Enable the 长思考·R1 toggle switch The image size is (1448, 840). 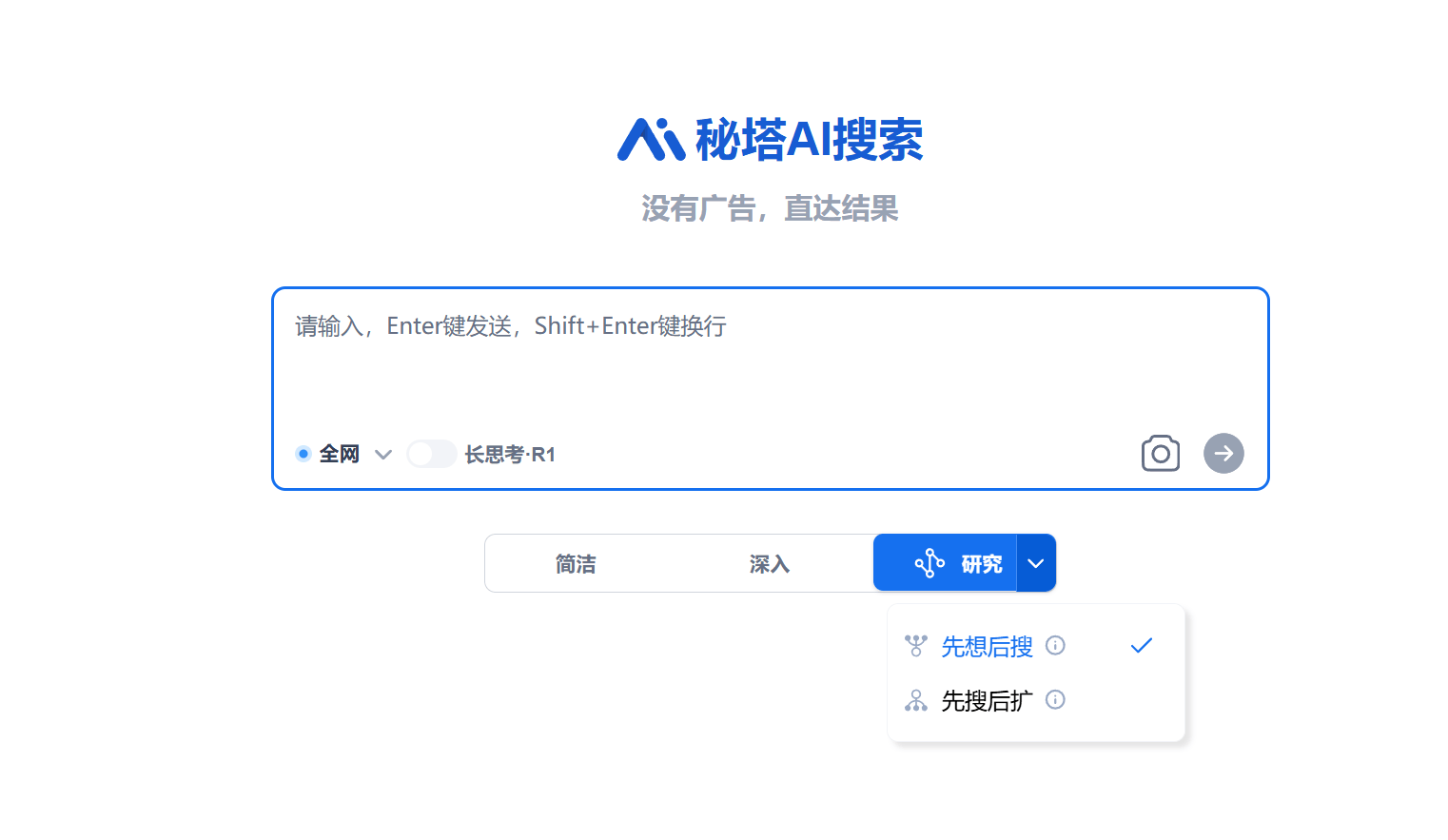coord(432,454)
